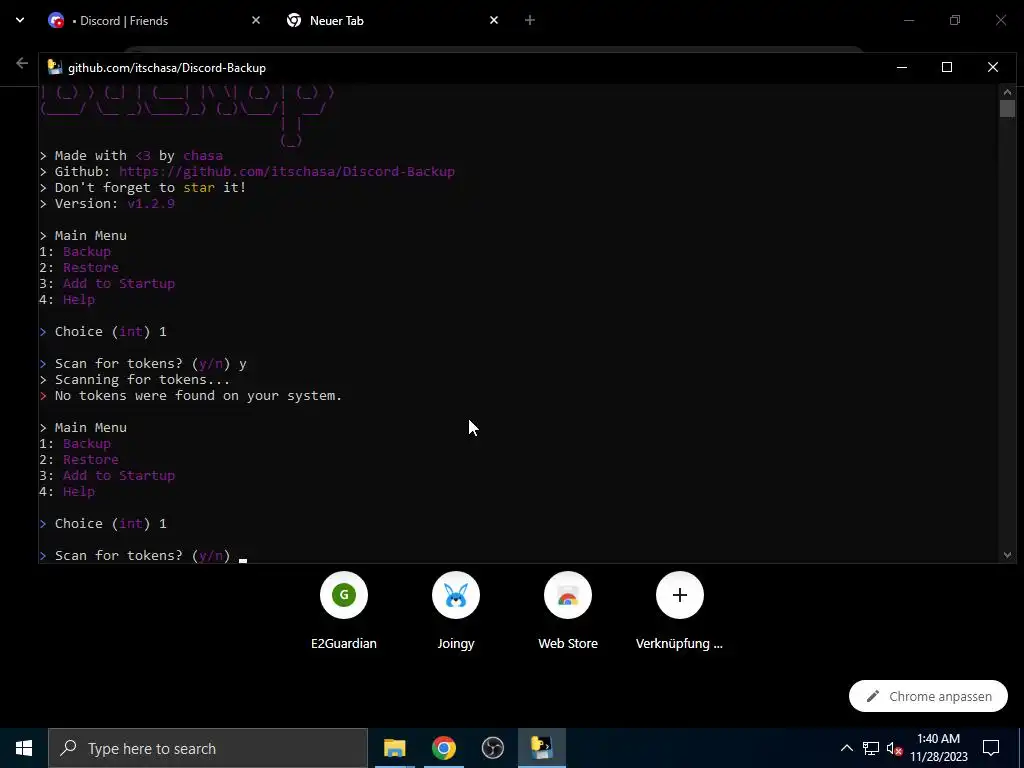Click console scrollbar up arrow
1024x768 pixels.
[1007, 92]
